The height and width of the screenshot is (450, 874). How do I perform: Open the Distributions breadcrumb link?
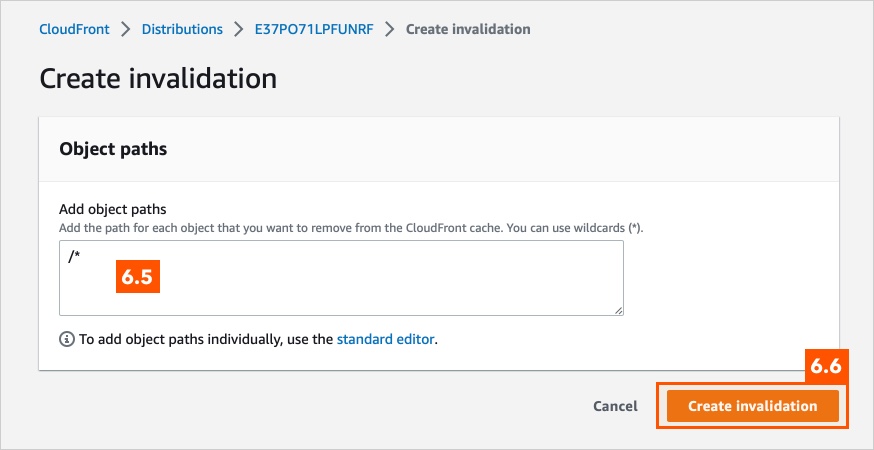(182, 29)
